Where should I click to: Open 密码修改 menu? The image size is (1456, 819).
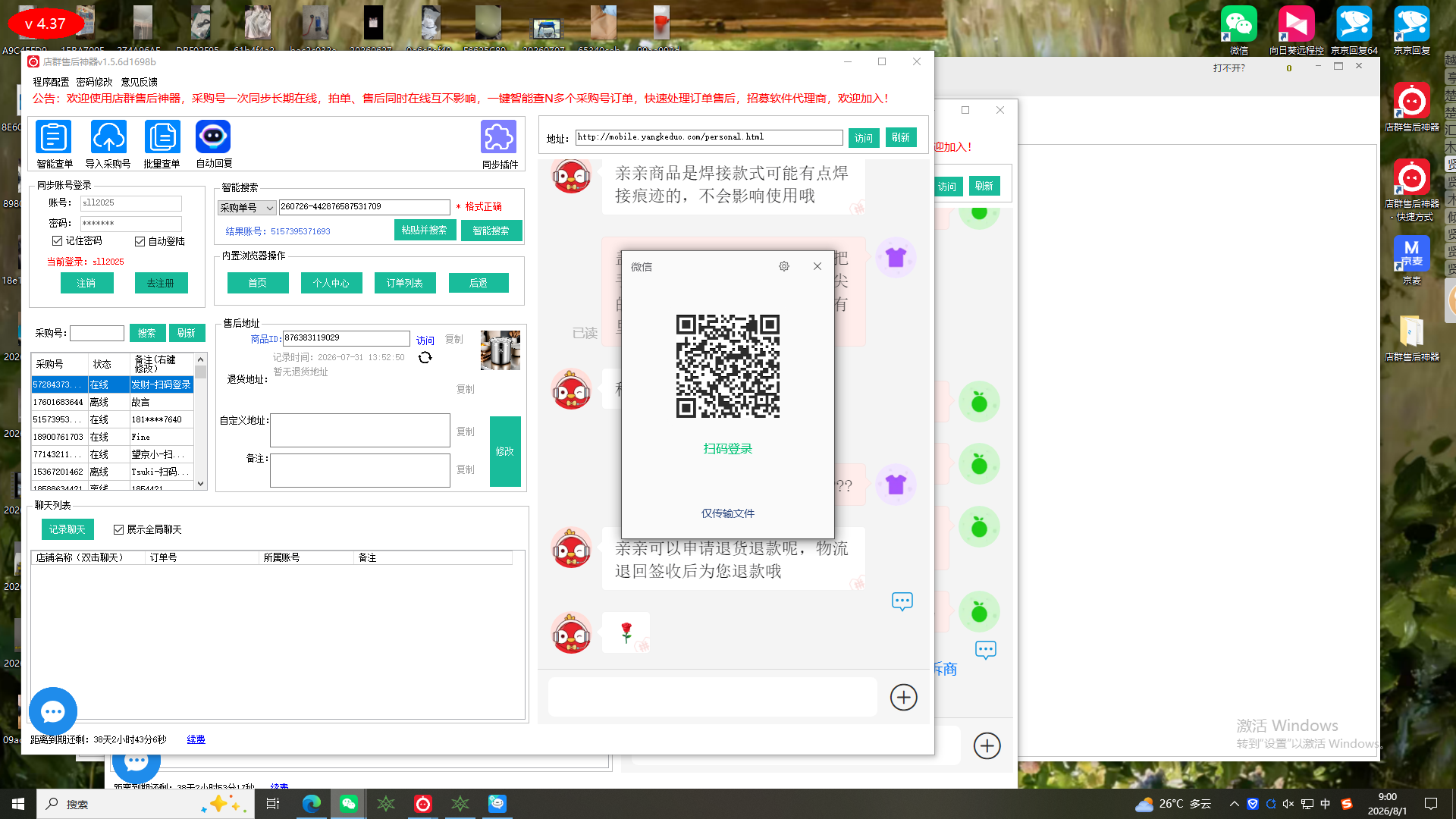click(x=94, y=82)
